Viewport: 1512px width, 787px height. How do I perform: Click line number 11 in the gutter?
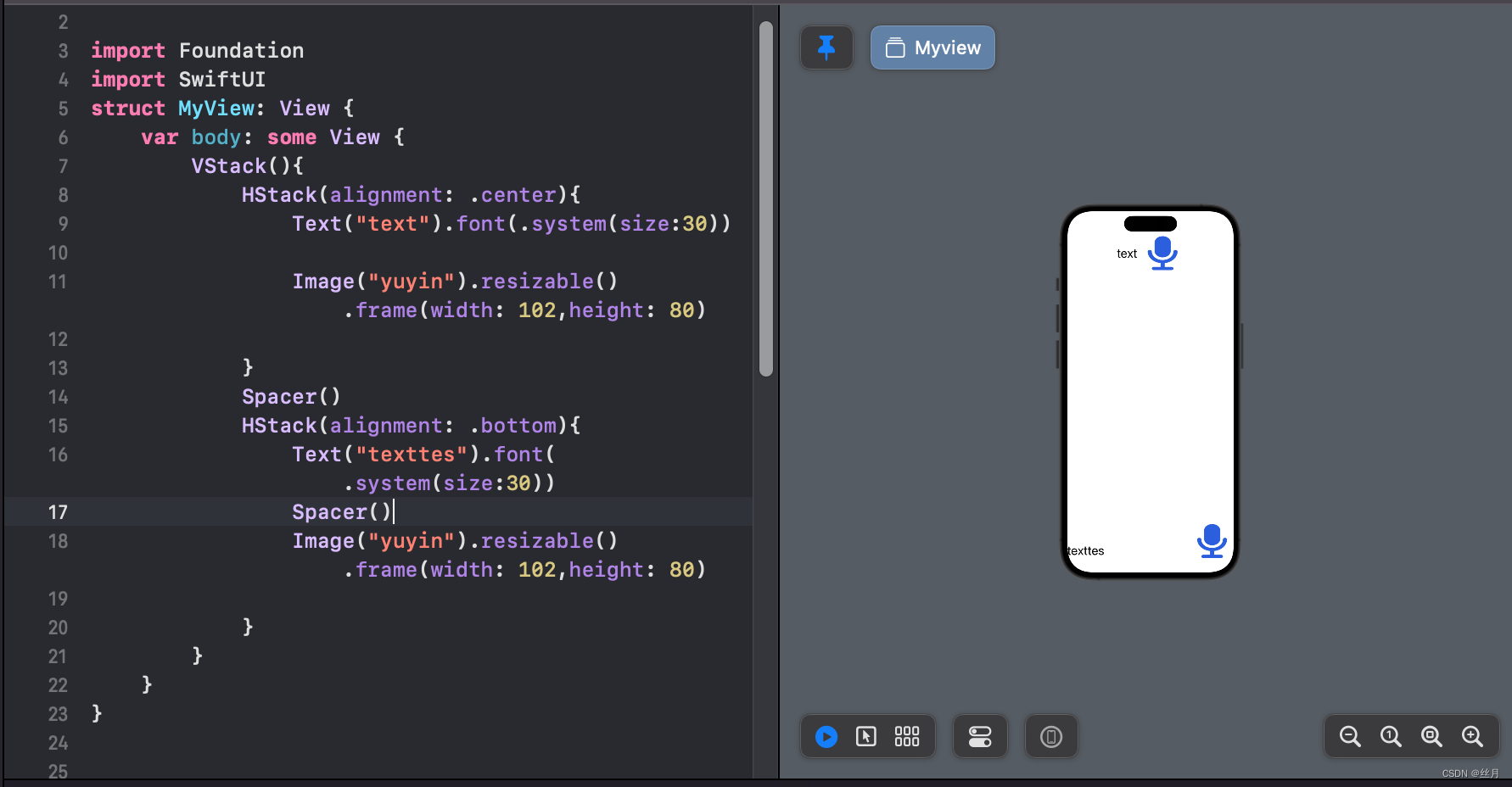click(57, 282)
